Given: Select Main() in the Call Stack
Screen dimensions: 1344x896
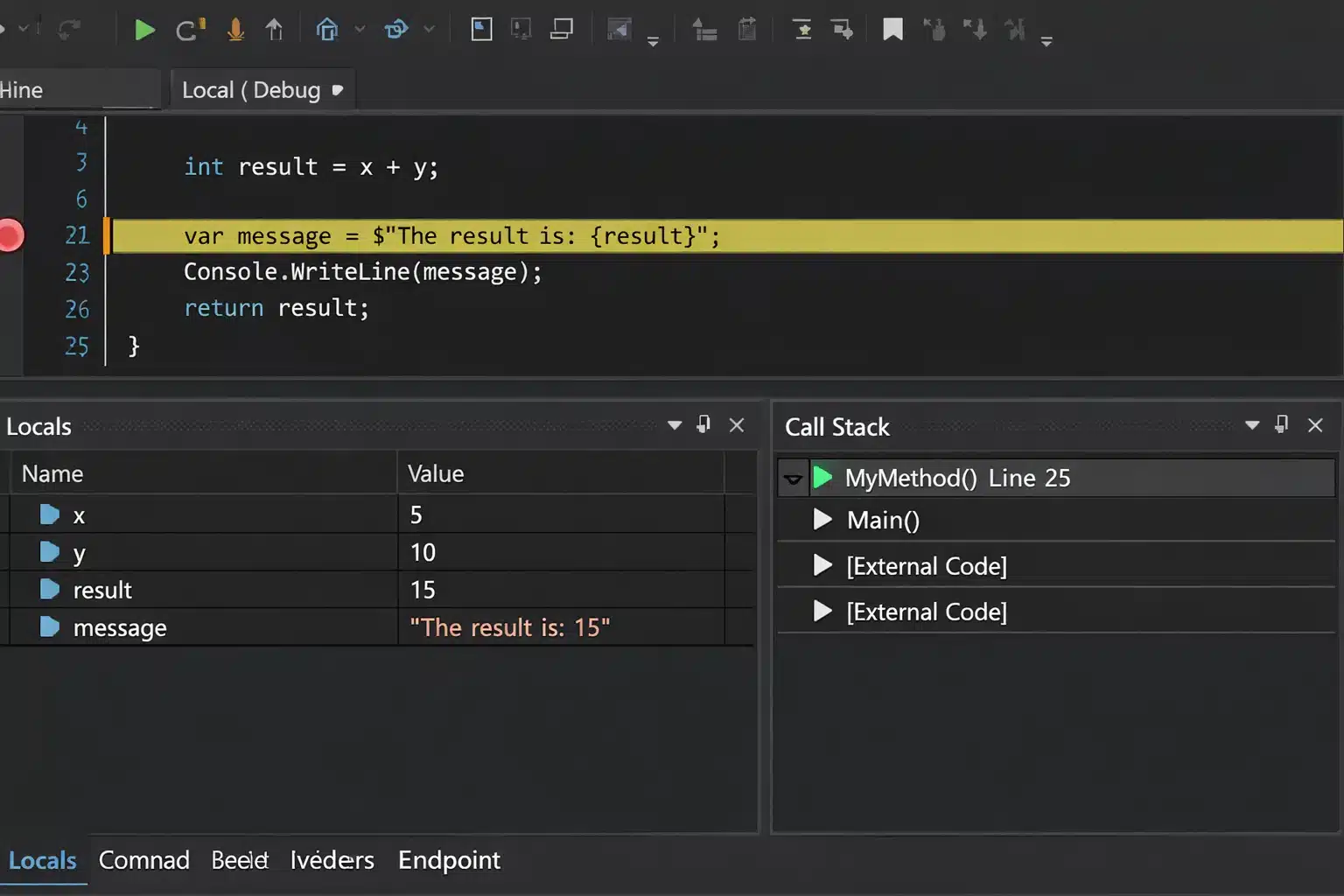Looking at the screenshot, I should [x=883, y=520].
